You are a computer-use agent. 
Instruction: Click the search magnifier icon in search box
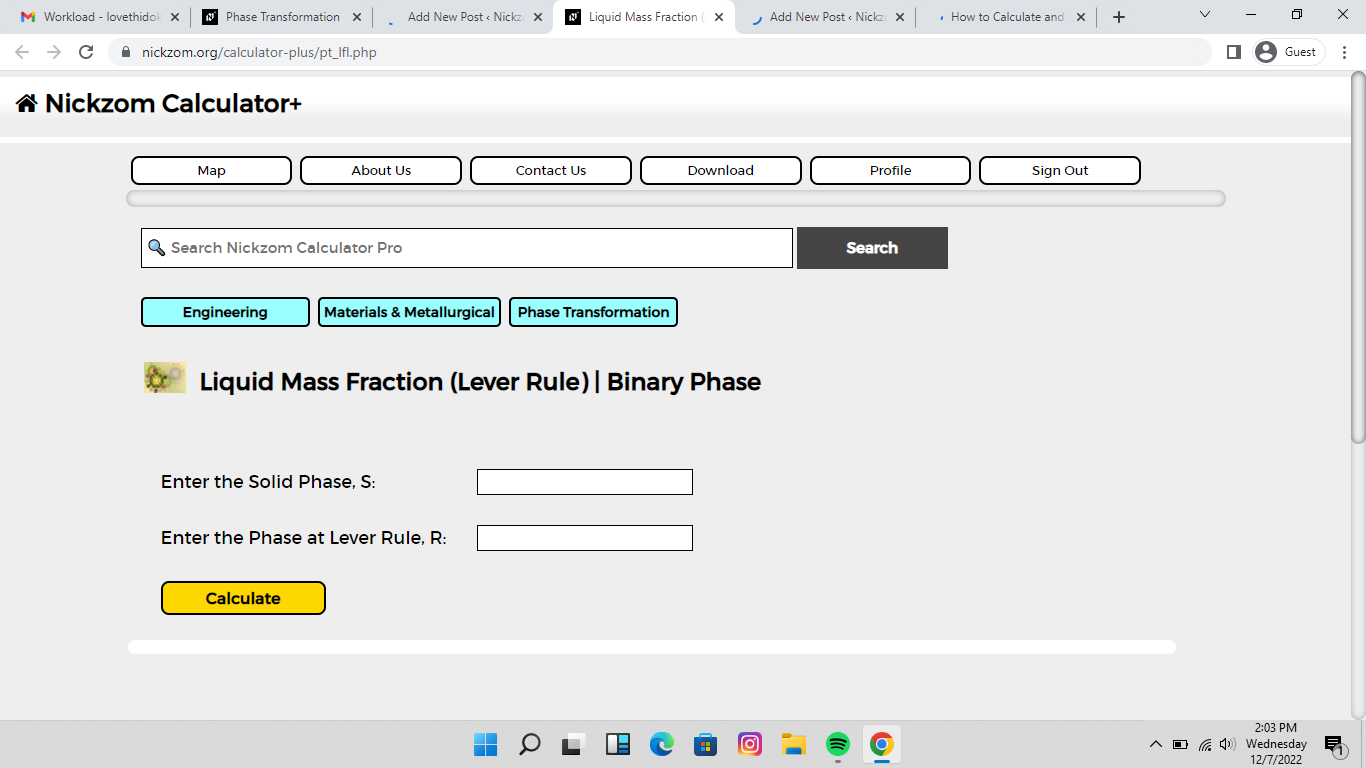click(156, 247)
